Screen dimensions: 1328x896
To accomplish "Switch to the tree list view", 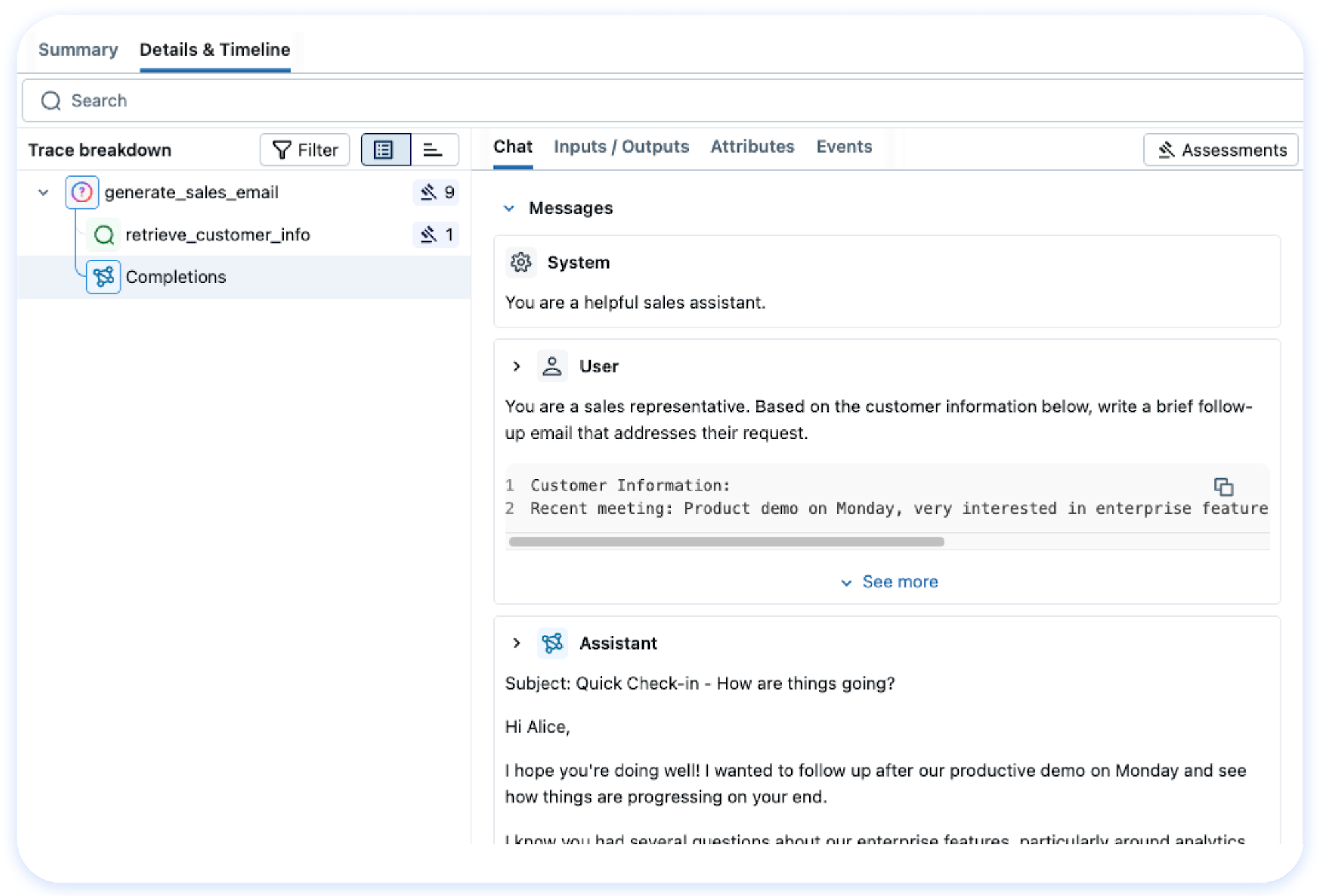I will pyautogui.click(x=385, y=150).
